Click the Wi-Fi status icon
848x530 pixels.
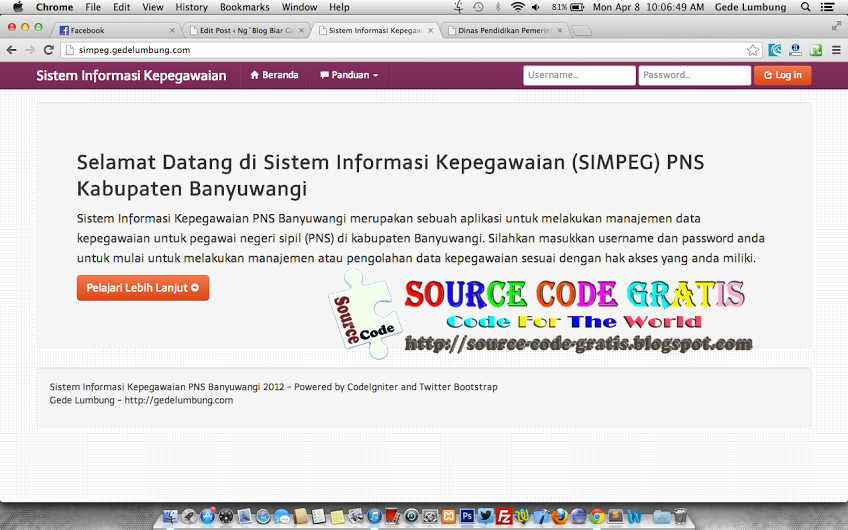click(x=518, y=7)
